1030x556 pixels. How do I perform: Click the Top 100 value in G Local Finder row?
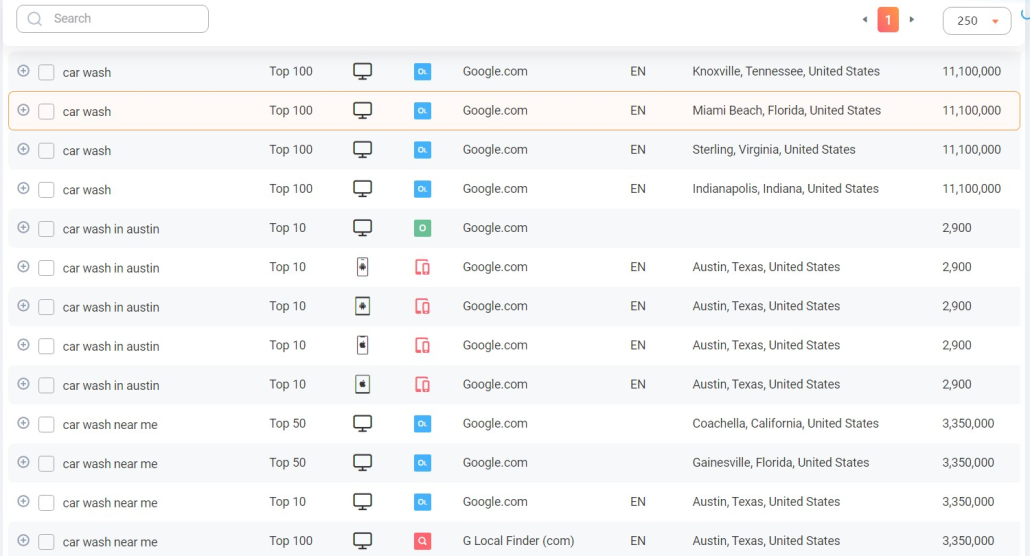click(290, 541)
